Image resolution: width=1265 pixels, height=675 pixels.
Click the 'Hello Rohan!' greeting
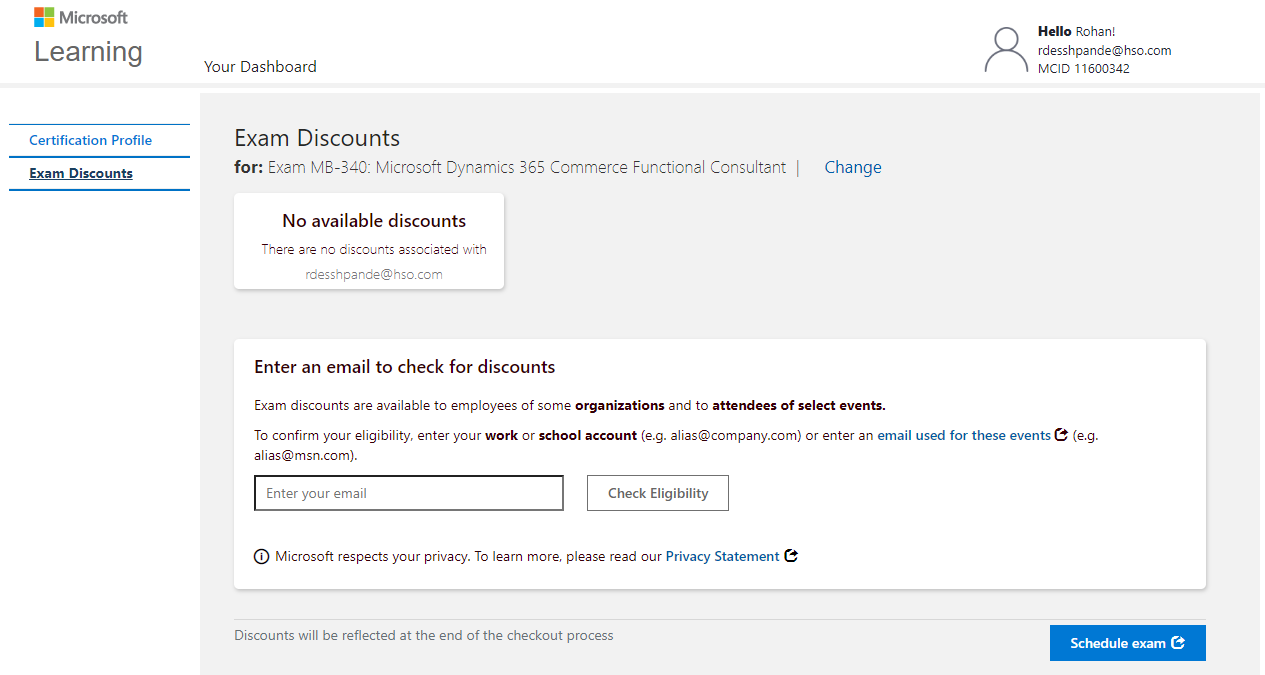[1077, 32]
